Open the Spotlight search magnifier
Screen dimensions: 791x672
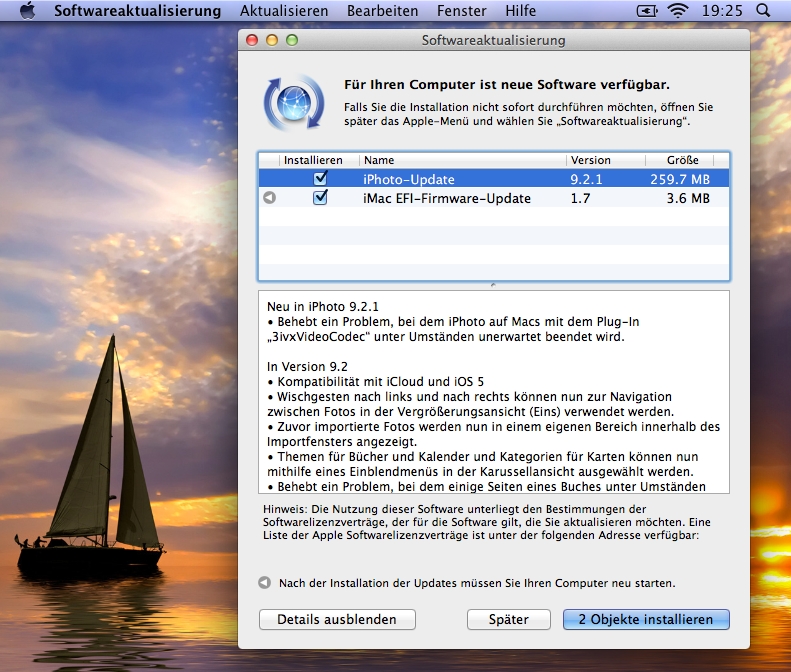[764, 11]
